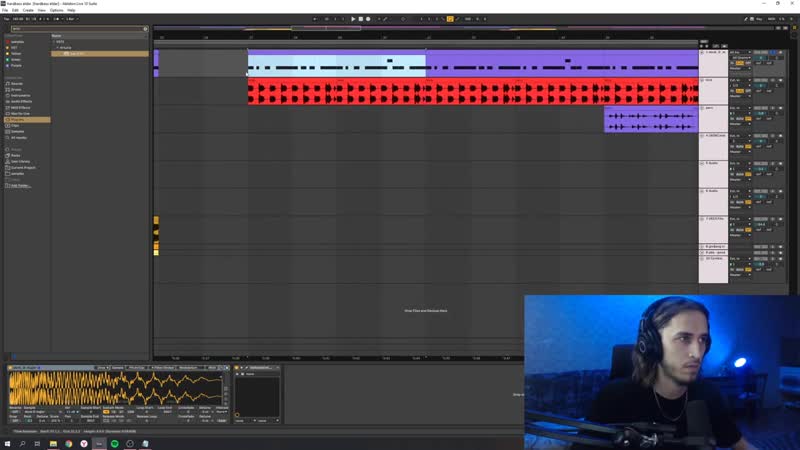Open Kick track input type dropdown
The image size is (800, 450).
tap(740, 80)
